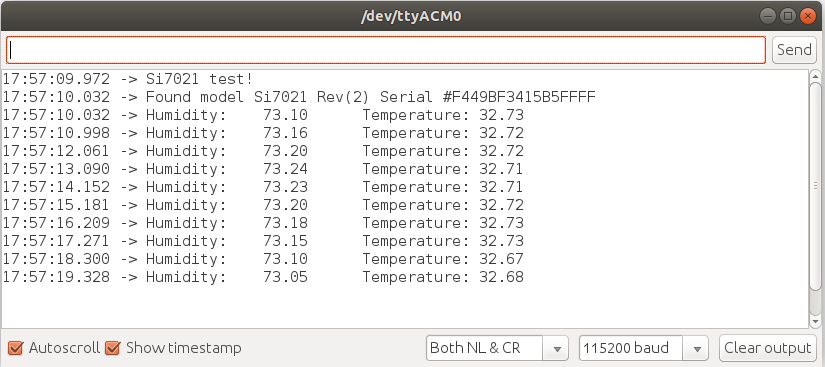Click the scrollbar up arrow

[816, 76]
